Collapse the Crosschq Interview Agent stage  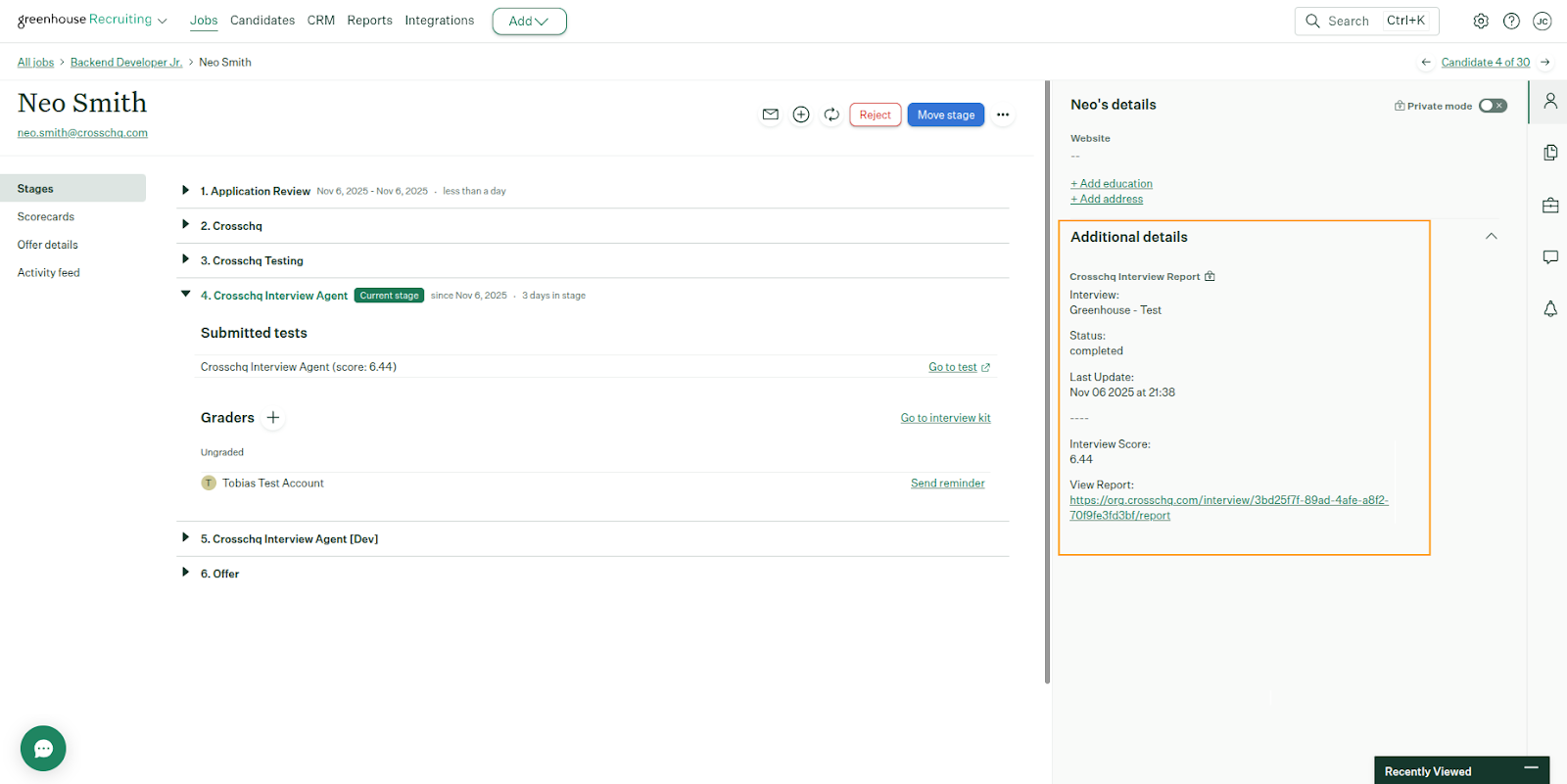click(185, 295)
